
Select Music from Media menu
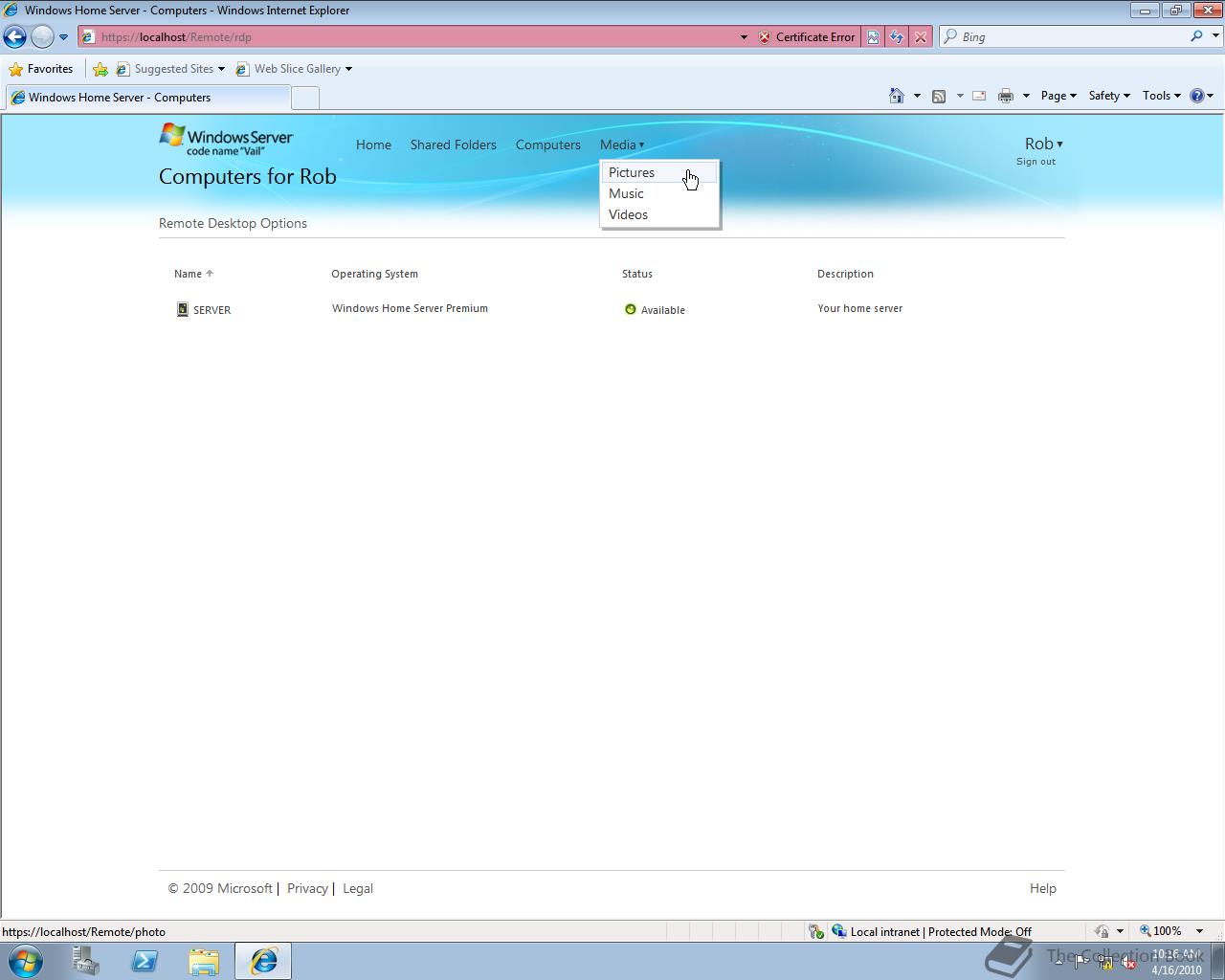click(659, 193)
